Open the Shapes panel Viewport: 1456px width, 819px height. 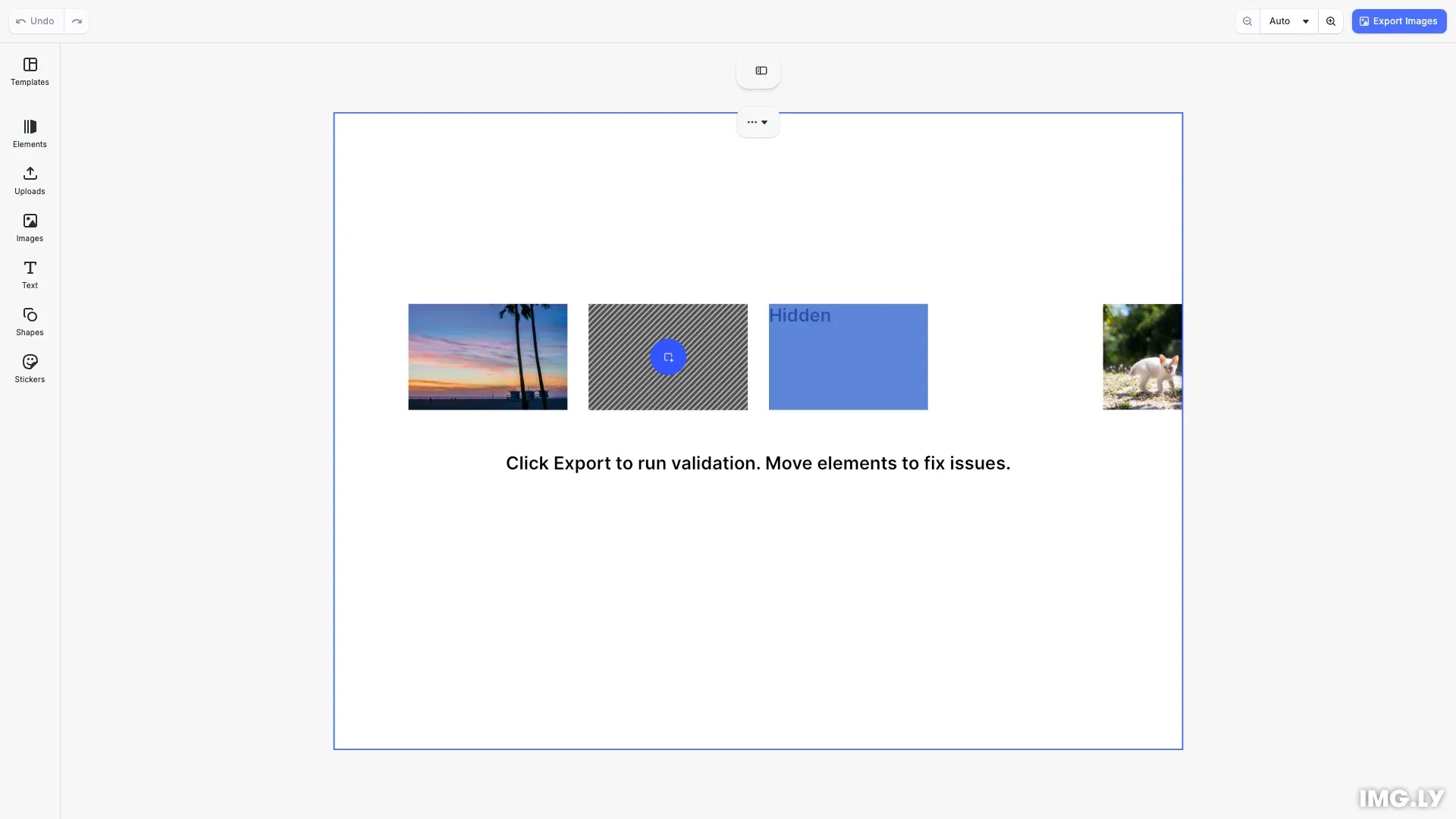pos(30,322)
